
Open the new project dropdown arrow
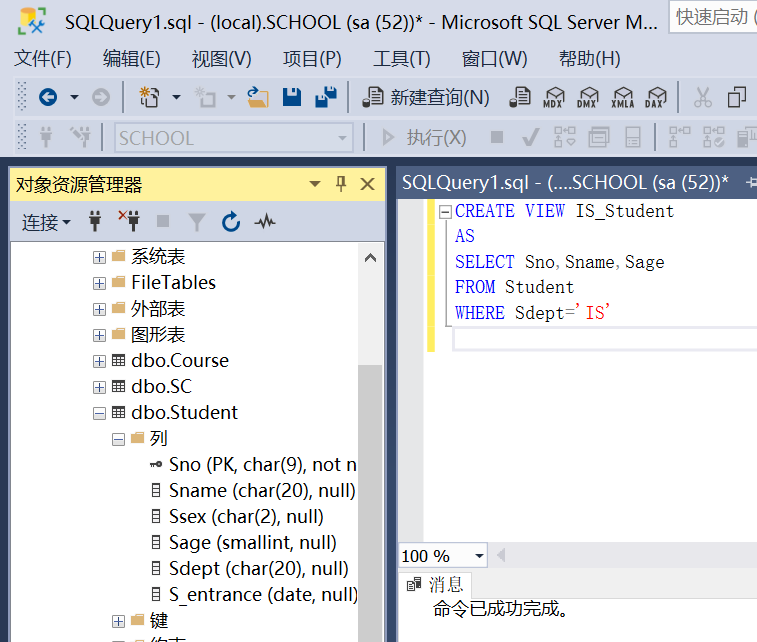pyautogui.click(x=177, y=97)
